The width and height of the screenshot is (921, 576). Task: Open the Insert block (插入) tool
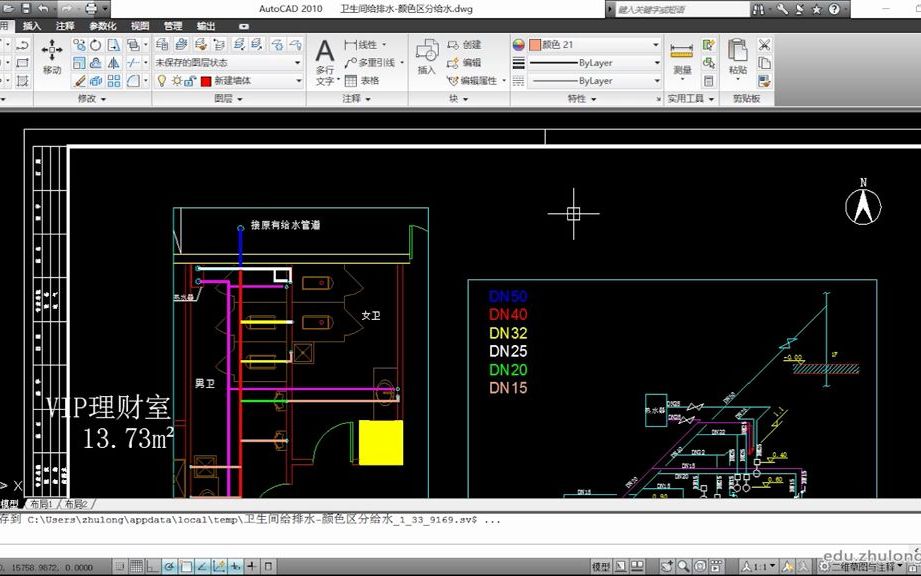click(x=427, y=57)
